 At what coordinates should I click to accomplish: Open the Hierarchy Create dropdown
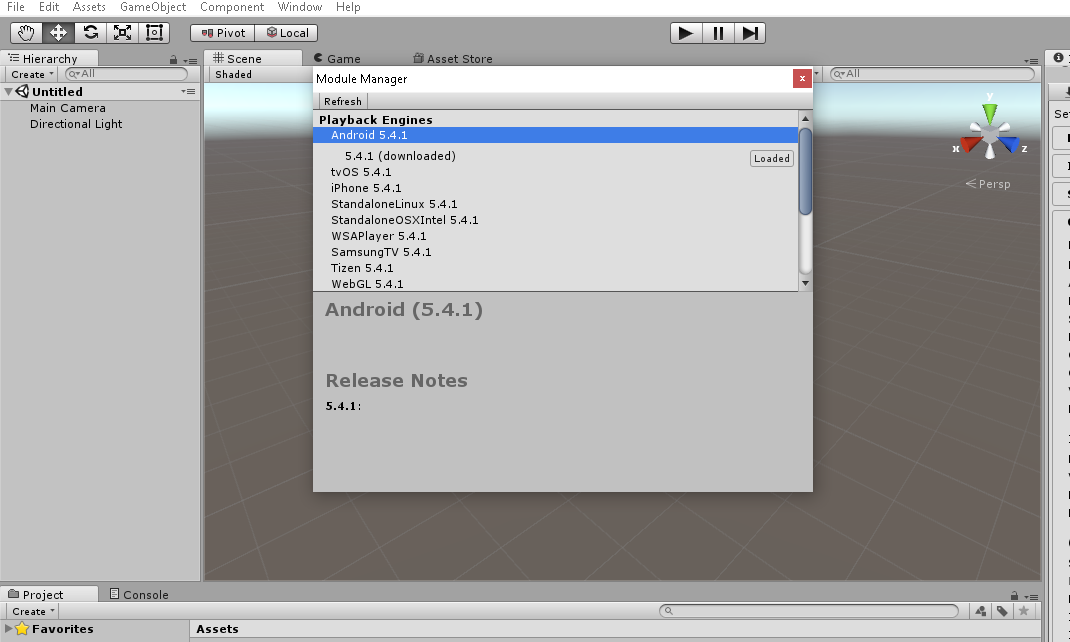32,74
